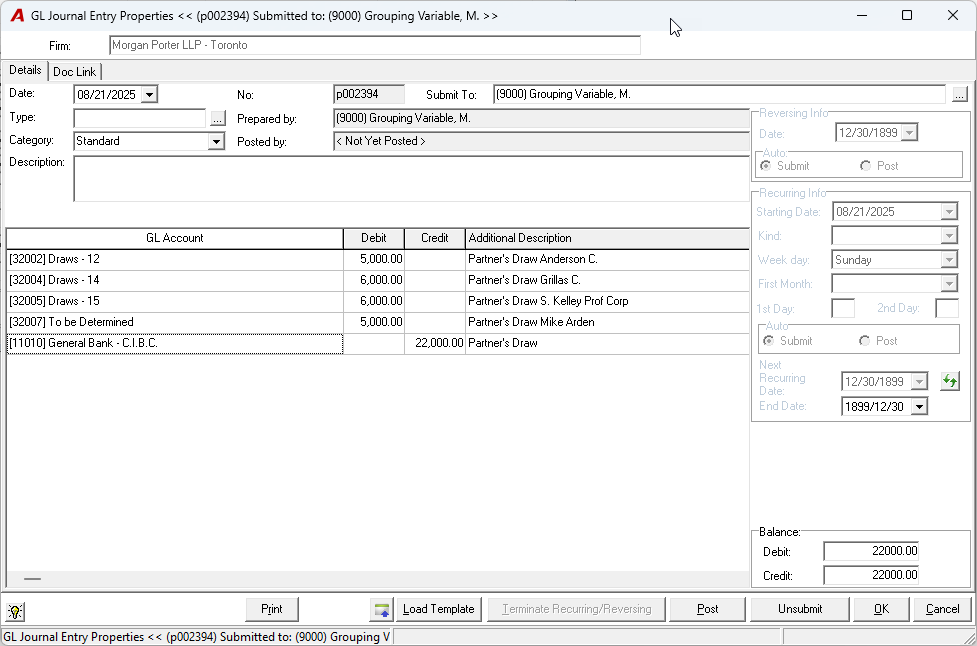Image resolution: width=977 pixels, height=646 pixels.
Task: Open Next Recurring Date dropdown
Action: (919, 381)
